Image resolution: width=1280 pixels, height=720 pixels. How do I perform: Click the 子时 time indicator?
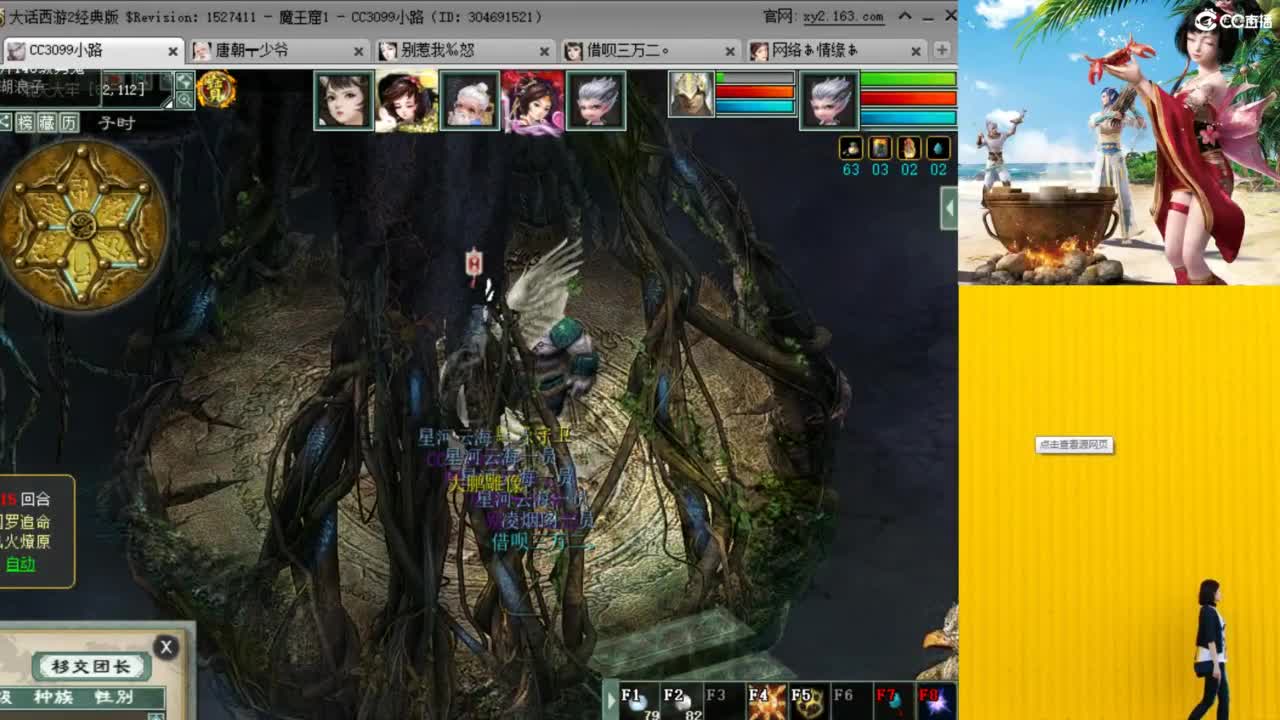[116, 122]
